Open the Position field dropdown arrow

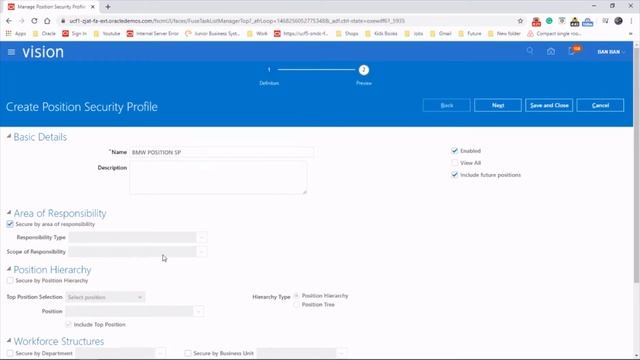199,311
